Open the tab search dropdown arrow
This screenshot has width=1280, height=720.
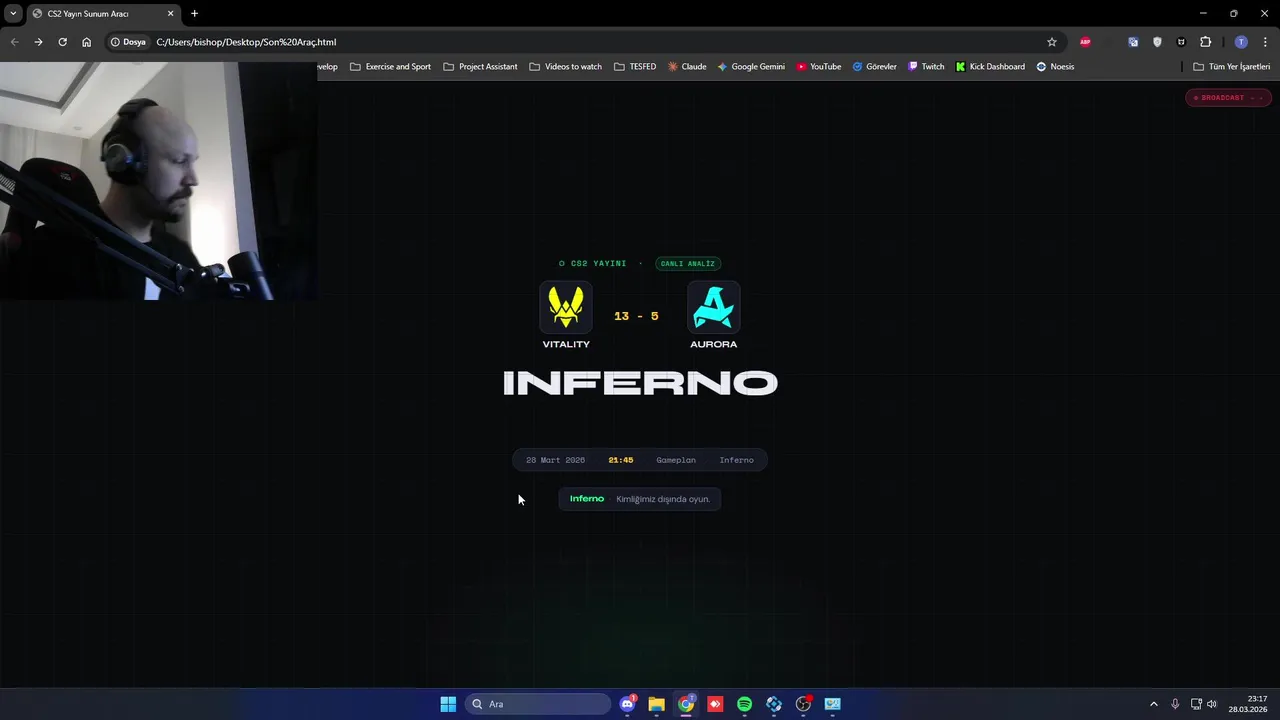click(13, 13)
